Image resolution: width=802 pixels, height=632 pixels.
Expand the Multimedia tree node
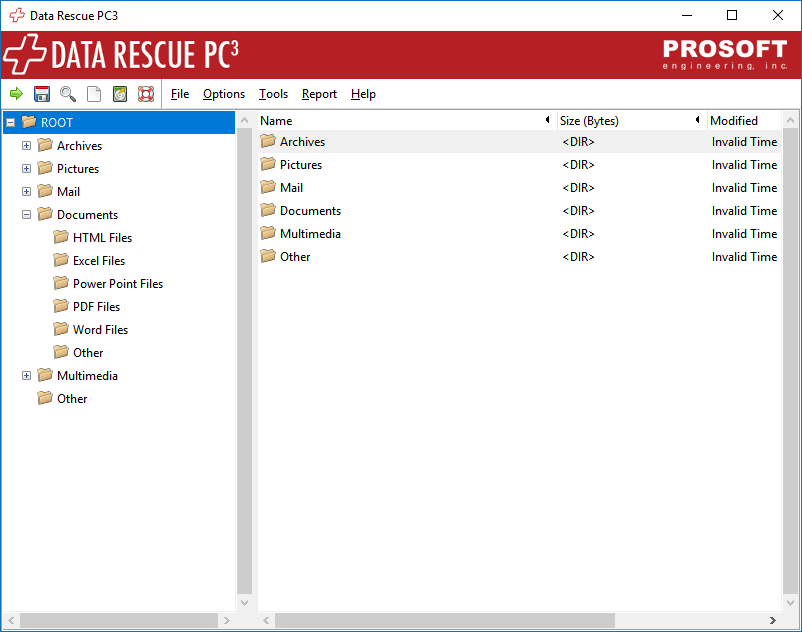click(27, 376)
